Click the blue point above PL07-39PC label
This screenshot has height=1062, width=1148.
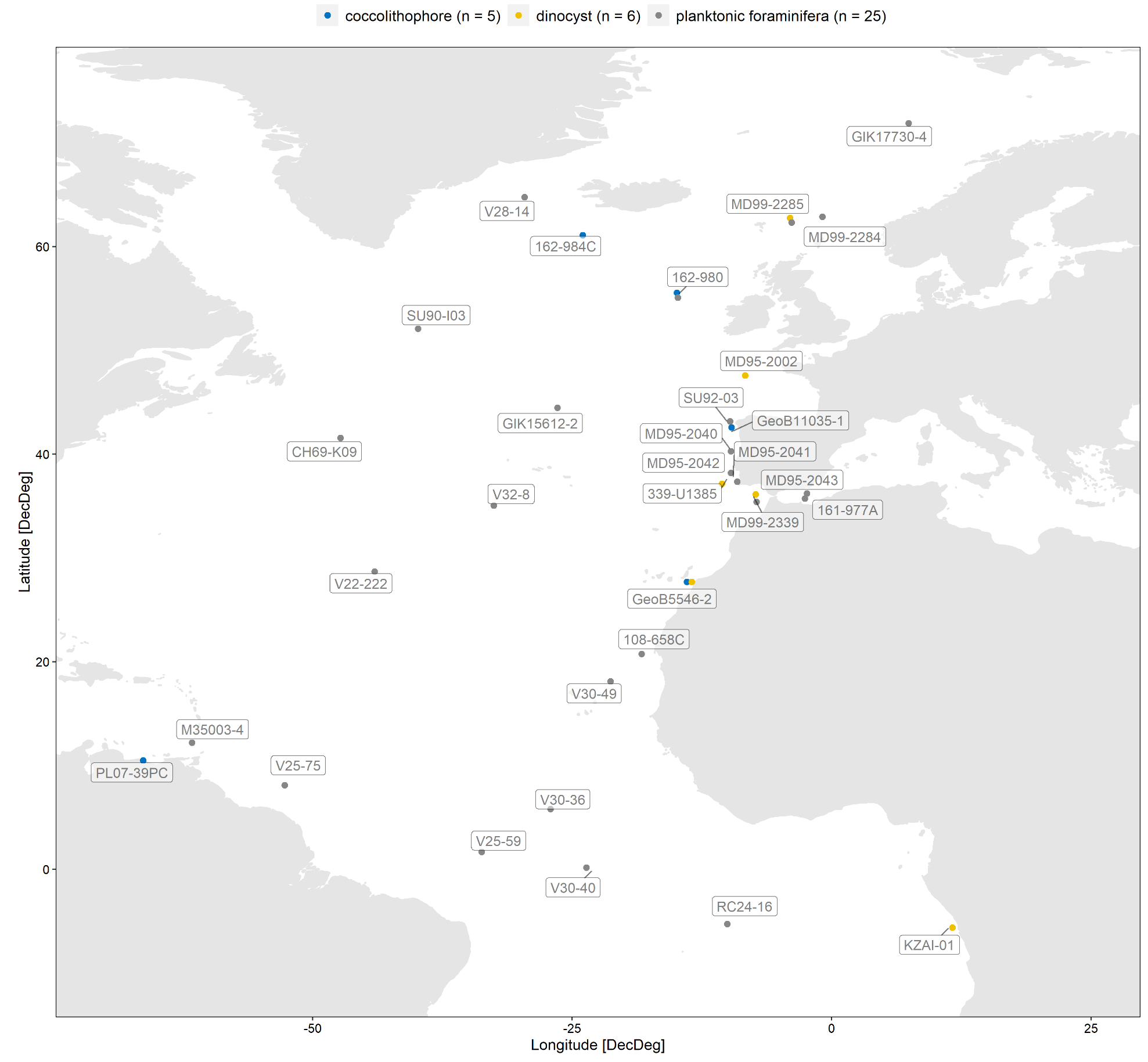[143, 761]
